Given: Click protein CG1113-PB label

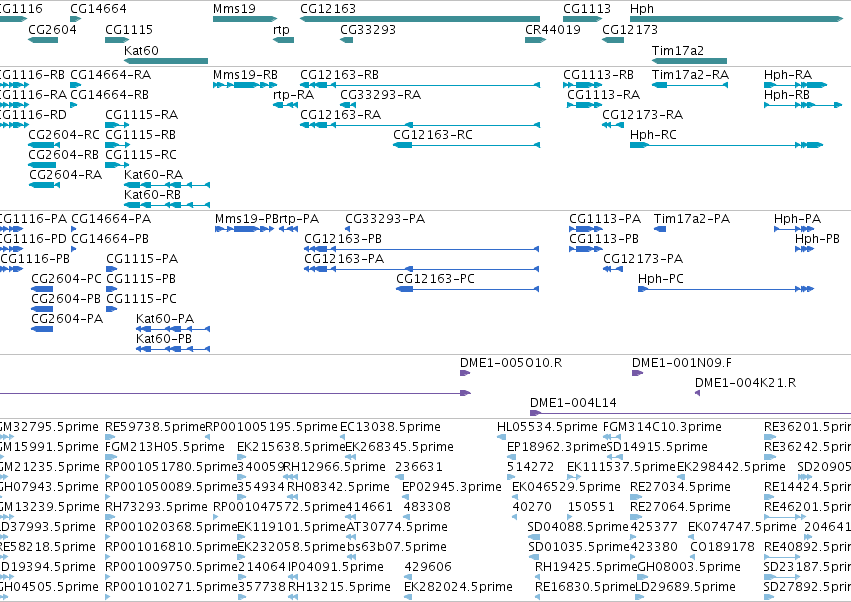Looking at the screenshot, I should coord(604,238).
